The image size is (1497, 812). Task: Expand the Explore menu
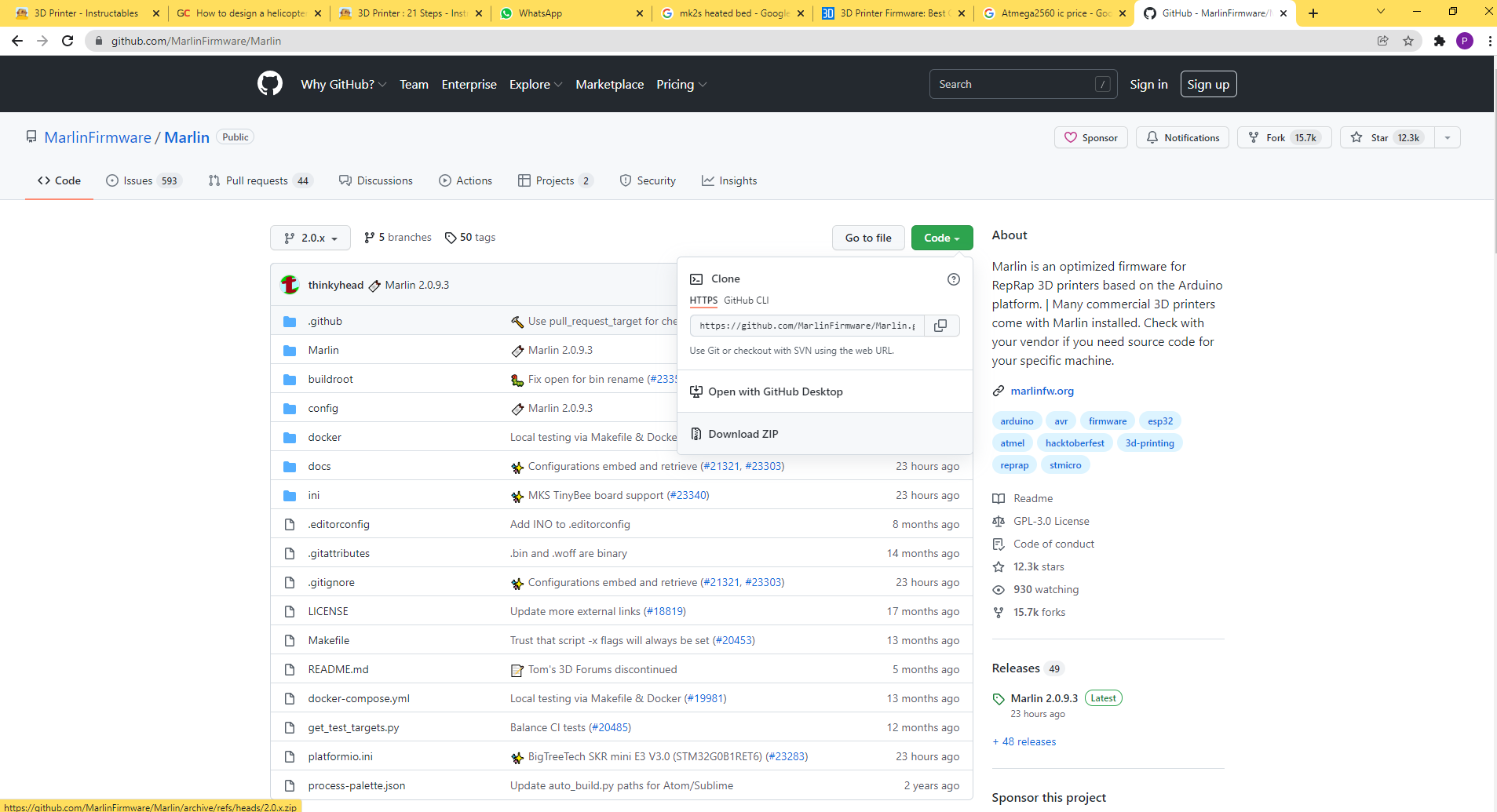535,84
